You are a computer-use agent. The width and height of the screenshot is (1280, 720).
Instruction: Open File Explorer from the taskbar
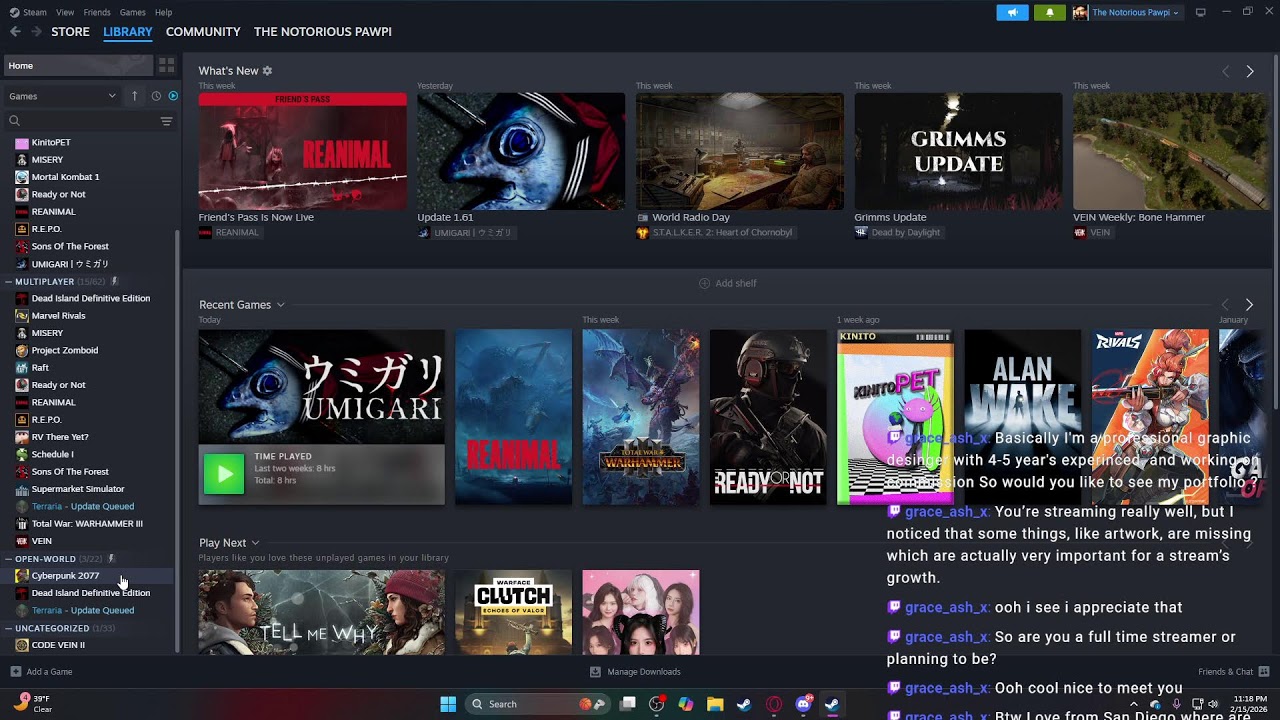[715, 704]
